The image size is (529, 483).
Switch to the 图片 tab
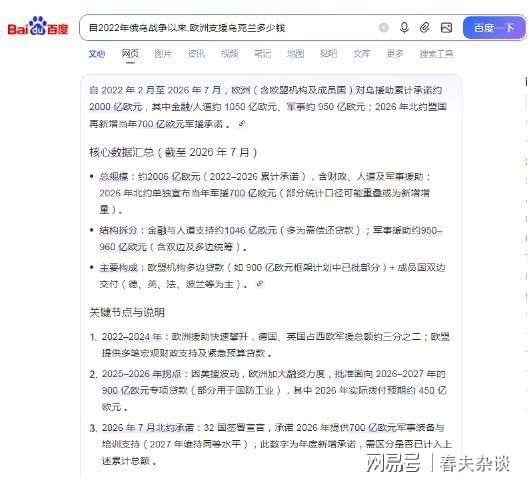pos(163,54)
